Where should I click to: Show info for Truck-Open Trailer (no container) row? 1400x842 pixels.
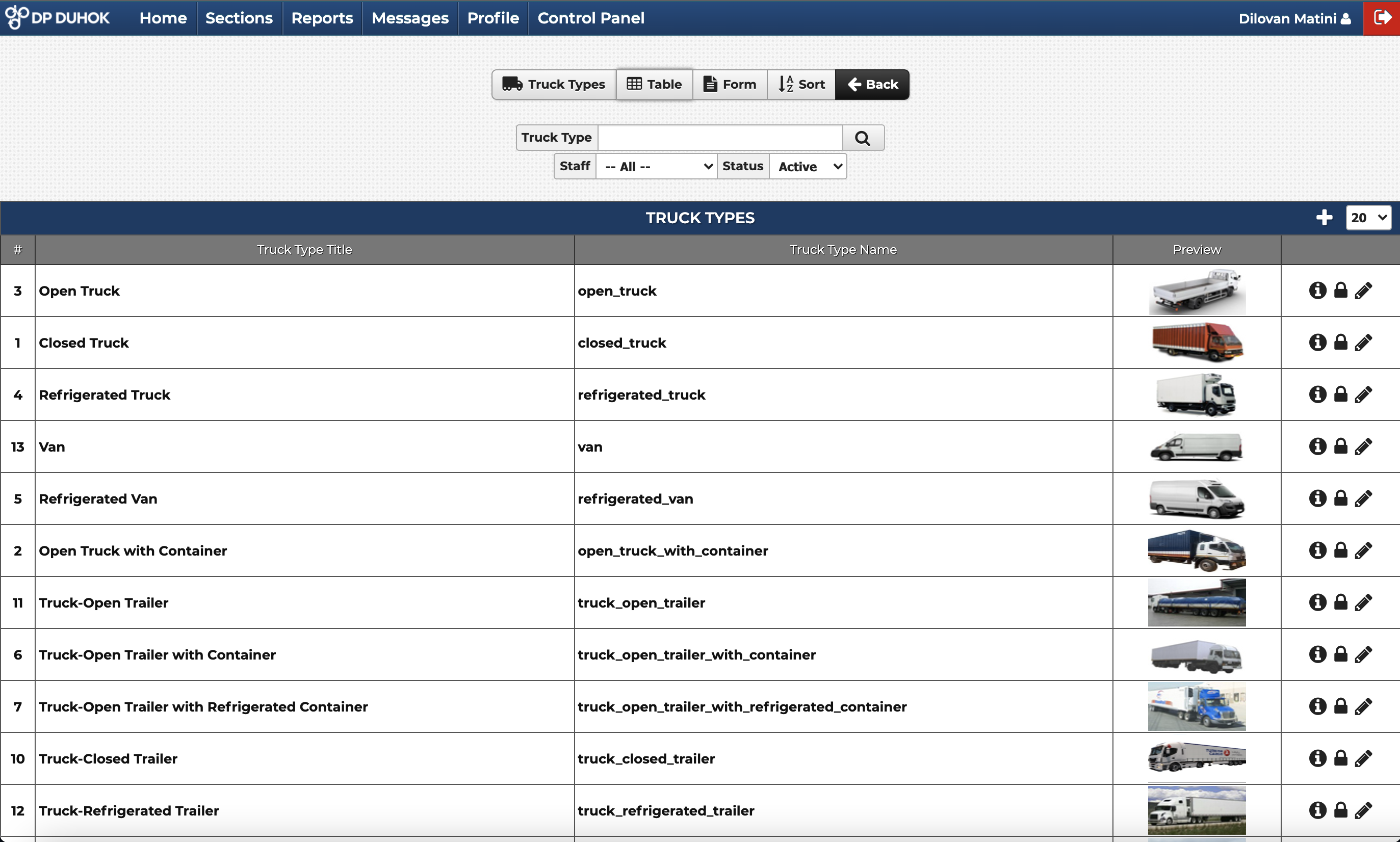point(1317,602)
